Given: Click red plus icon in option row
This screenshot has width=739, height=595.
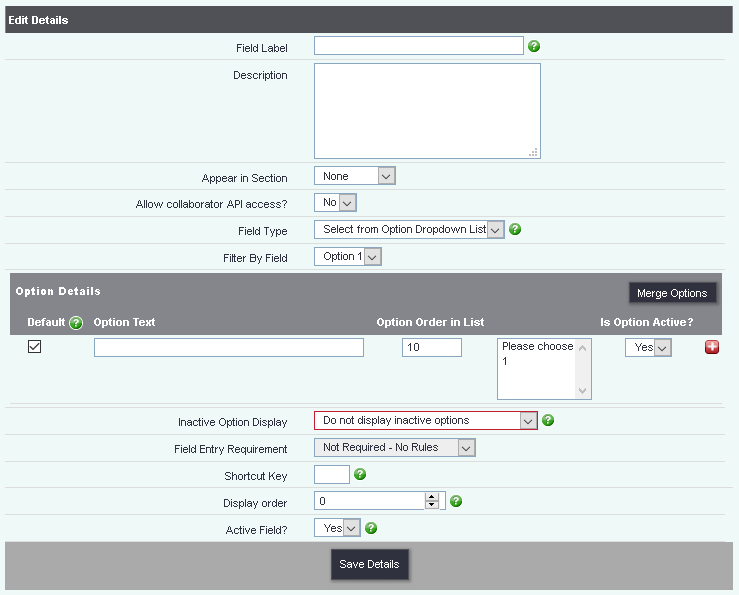Looking at the screenshot, I should click(x=712, y=347).
